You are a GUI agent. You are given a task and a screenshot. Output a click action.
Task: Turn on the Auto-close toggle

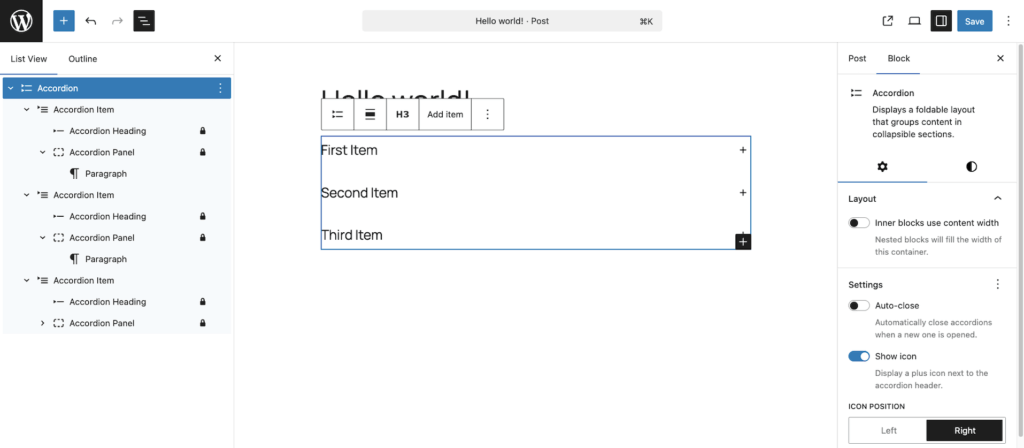[x=859, y=305]
